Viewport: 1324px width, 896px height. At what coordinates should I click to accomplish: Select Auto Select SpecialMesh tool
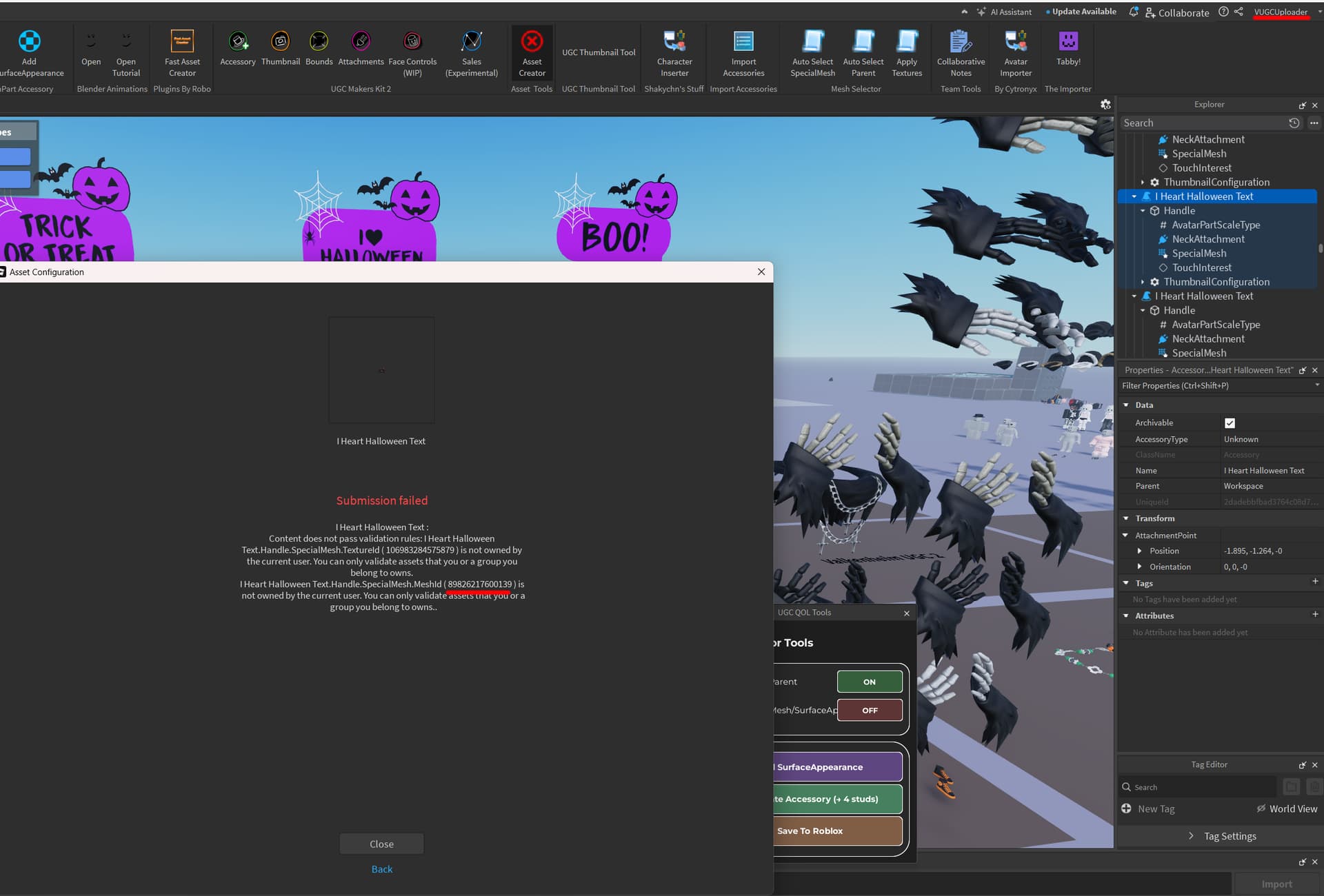pyautogui.click(x=812, y=52)
